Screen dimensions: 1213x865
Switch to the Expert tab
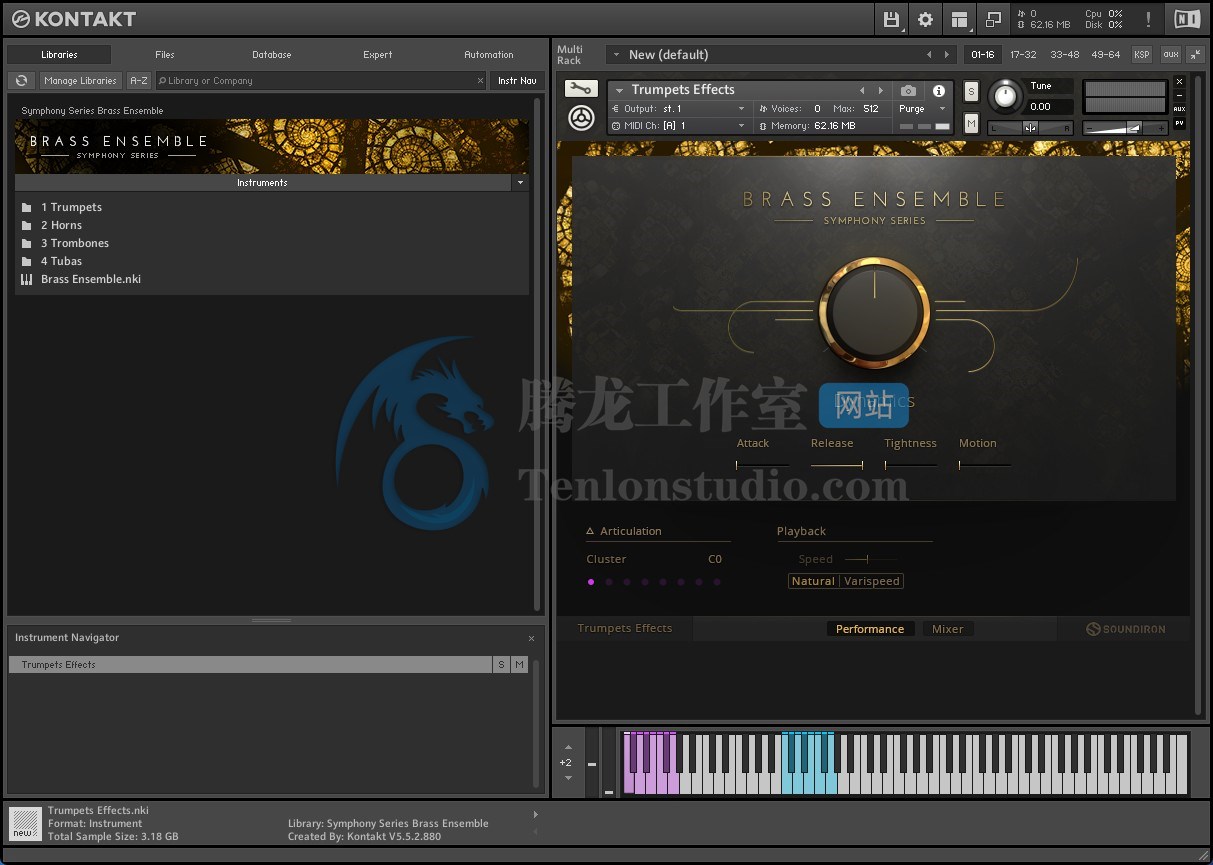tap(378, 55)
